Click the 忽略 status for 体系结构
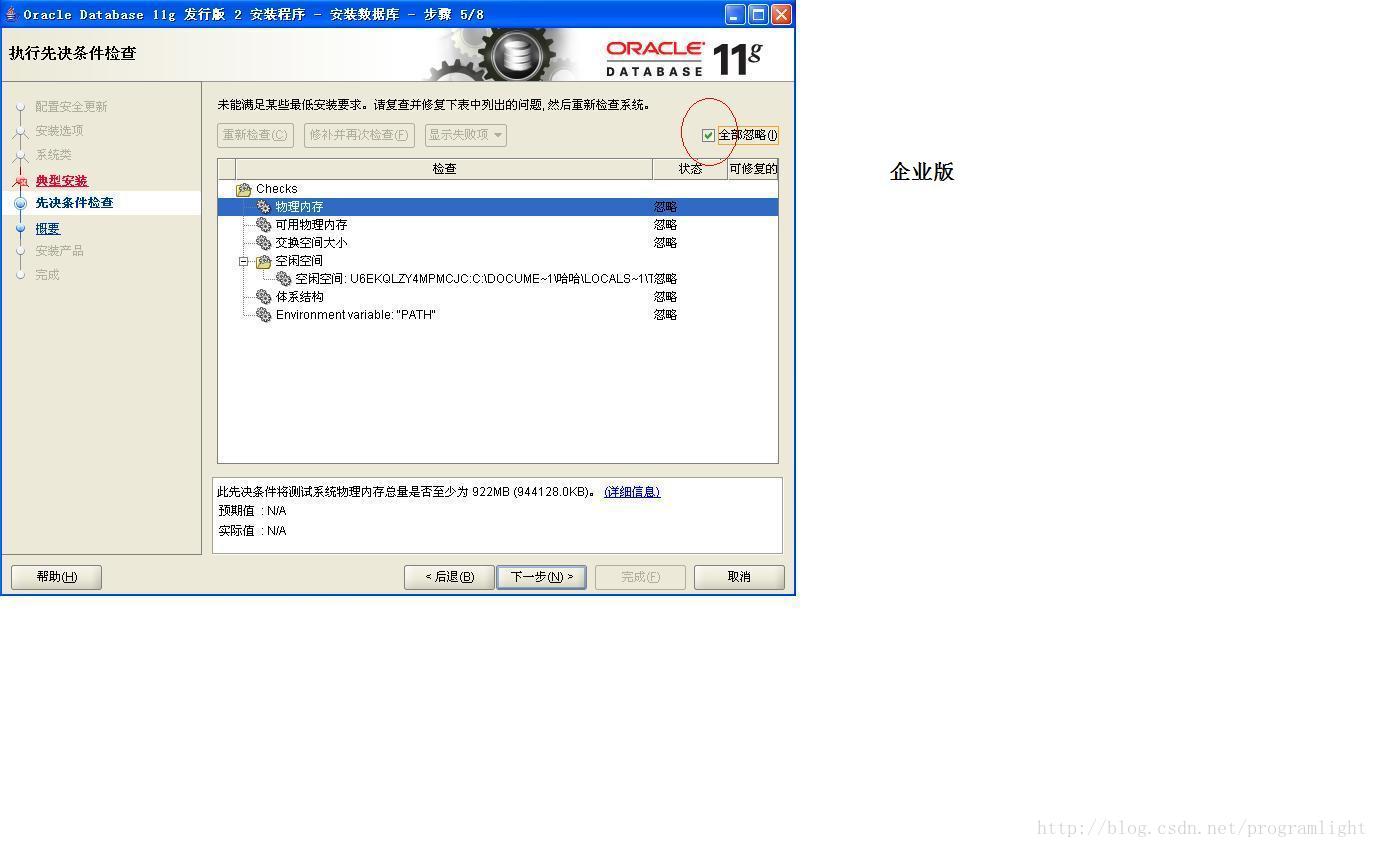1378x848 pixels. 665,297
